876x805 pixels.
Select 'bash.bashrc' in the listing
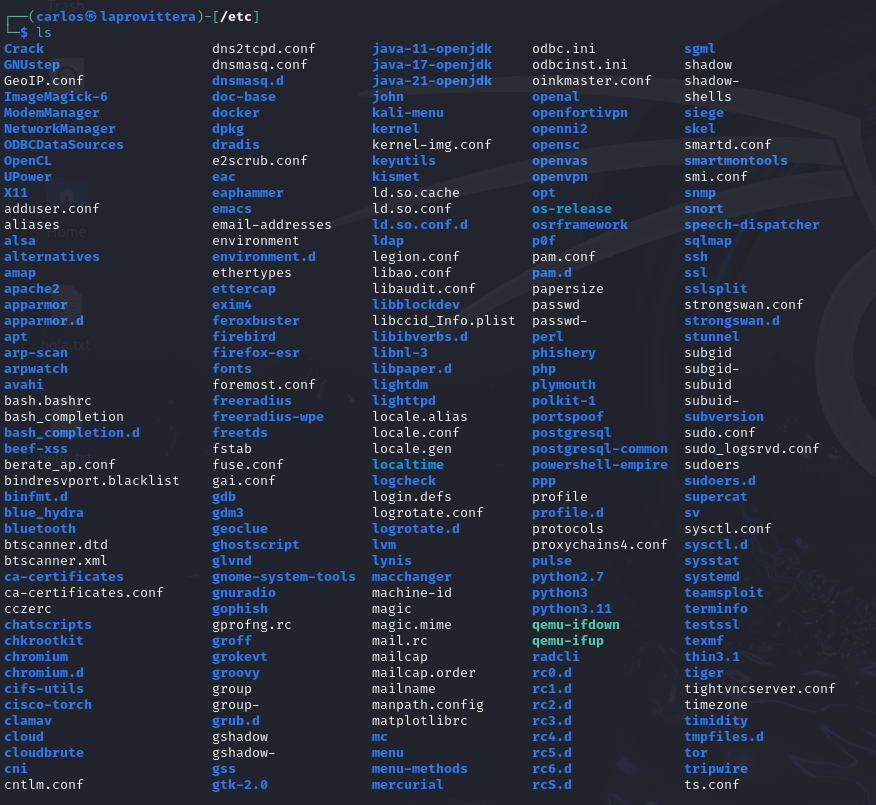click(x=47, y=401)
